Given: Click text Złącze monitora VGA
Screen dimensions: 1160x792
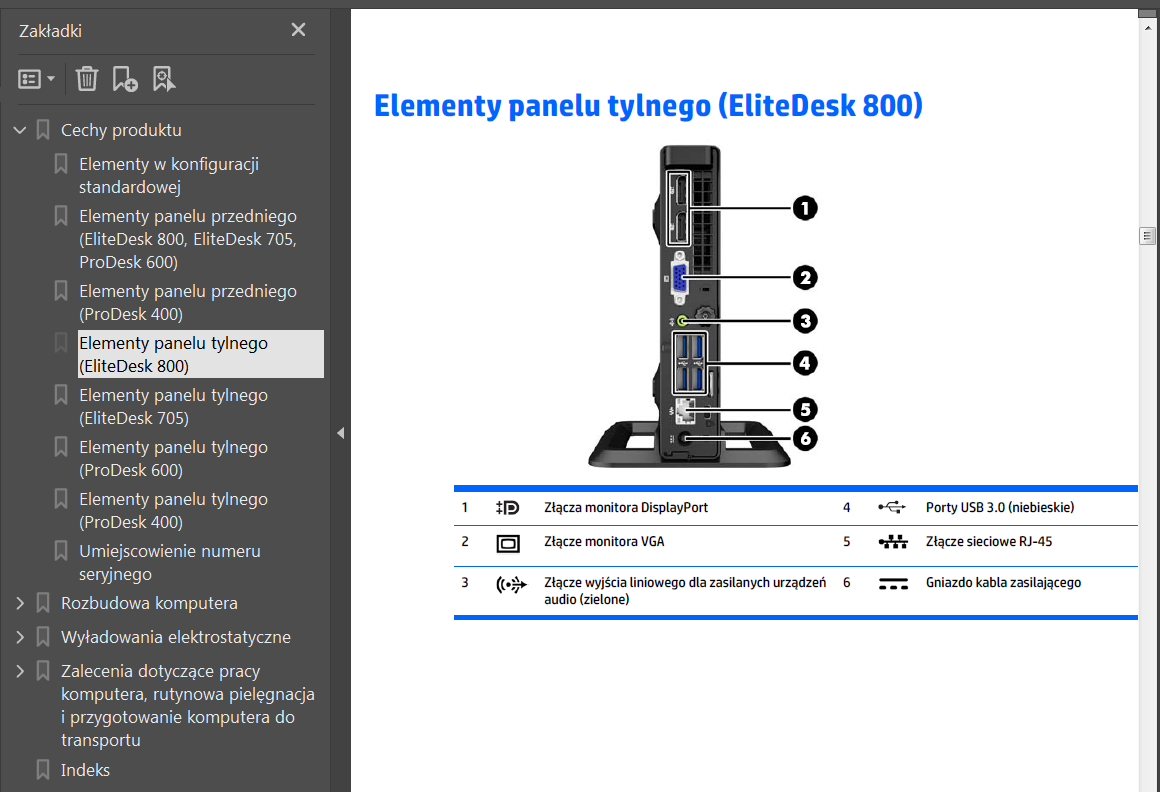Looking at the screenshot, I should click(604, 542).
